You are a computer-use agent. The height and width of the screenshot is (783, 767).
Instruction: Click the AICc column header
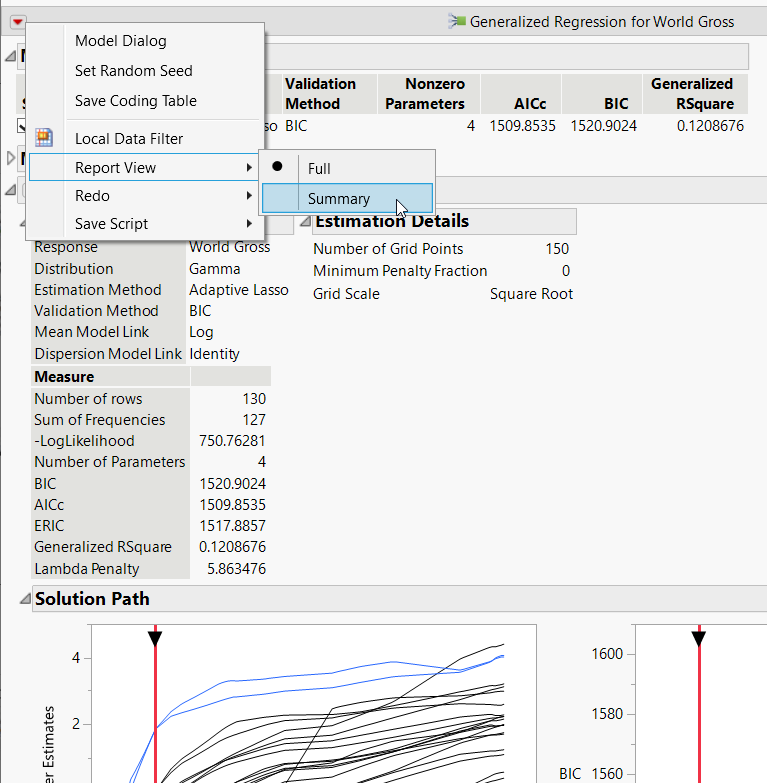coord(521,103)
